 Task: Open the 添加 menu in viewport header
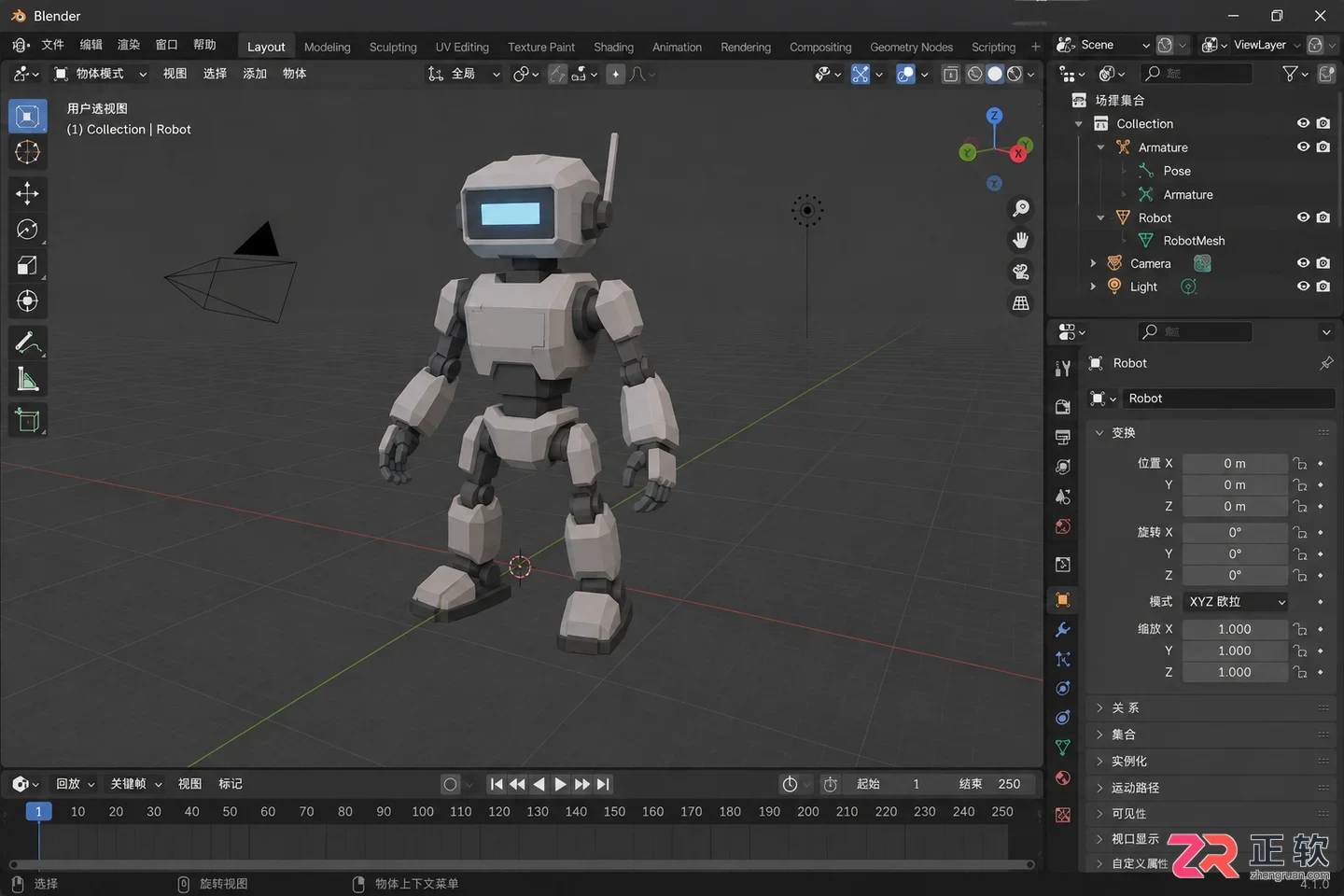point(255,74)
